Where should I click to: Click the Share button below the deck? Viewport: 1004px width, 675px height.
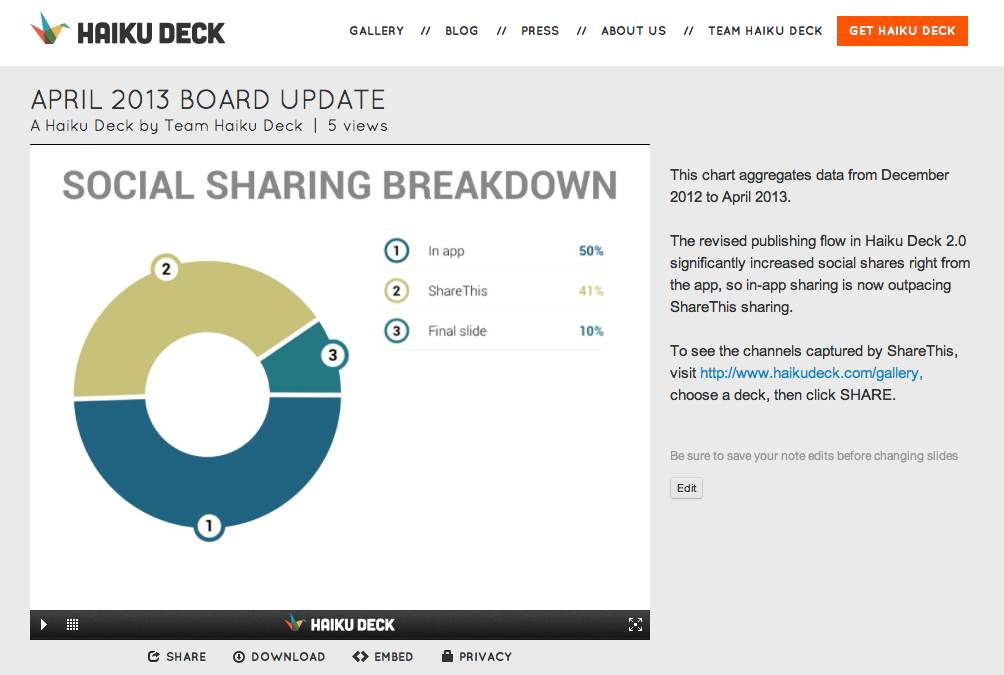point(177,656)
